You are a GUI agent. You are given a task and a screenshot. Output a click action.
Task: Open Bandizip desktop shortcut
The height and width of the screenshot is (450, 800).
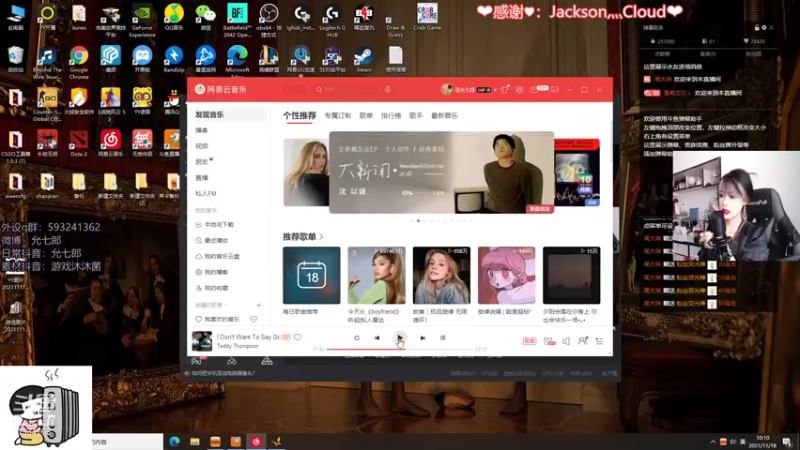coord(173,59)
